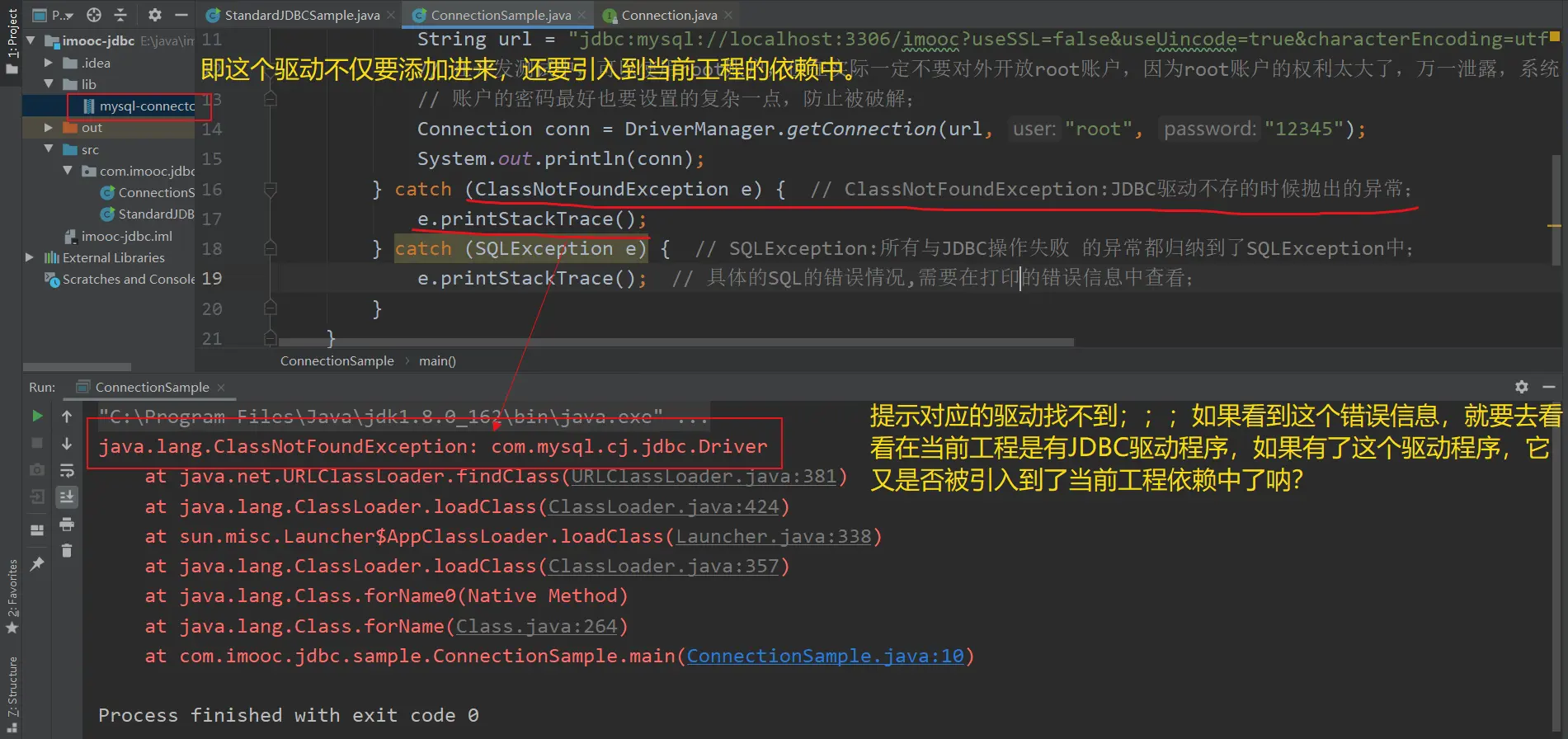Hide the Run tool window
Viewport: 1568px width, 739px height.
[x=1549, y=387]
